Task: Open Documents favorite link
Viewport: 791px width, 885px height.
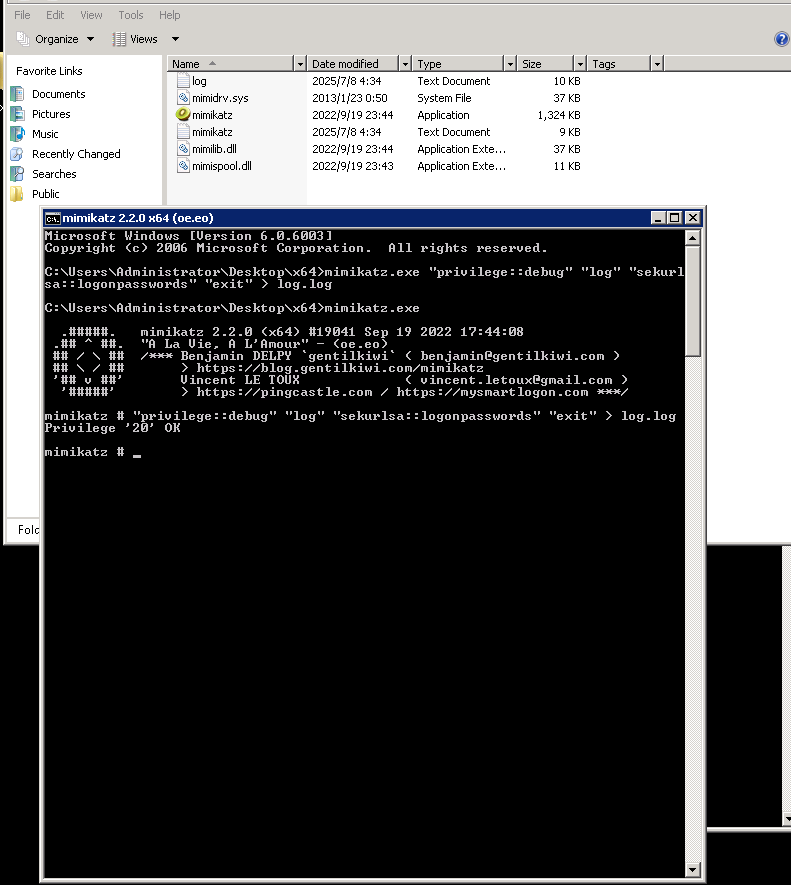Action: [59, 94]
